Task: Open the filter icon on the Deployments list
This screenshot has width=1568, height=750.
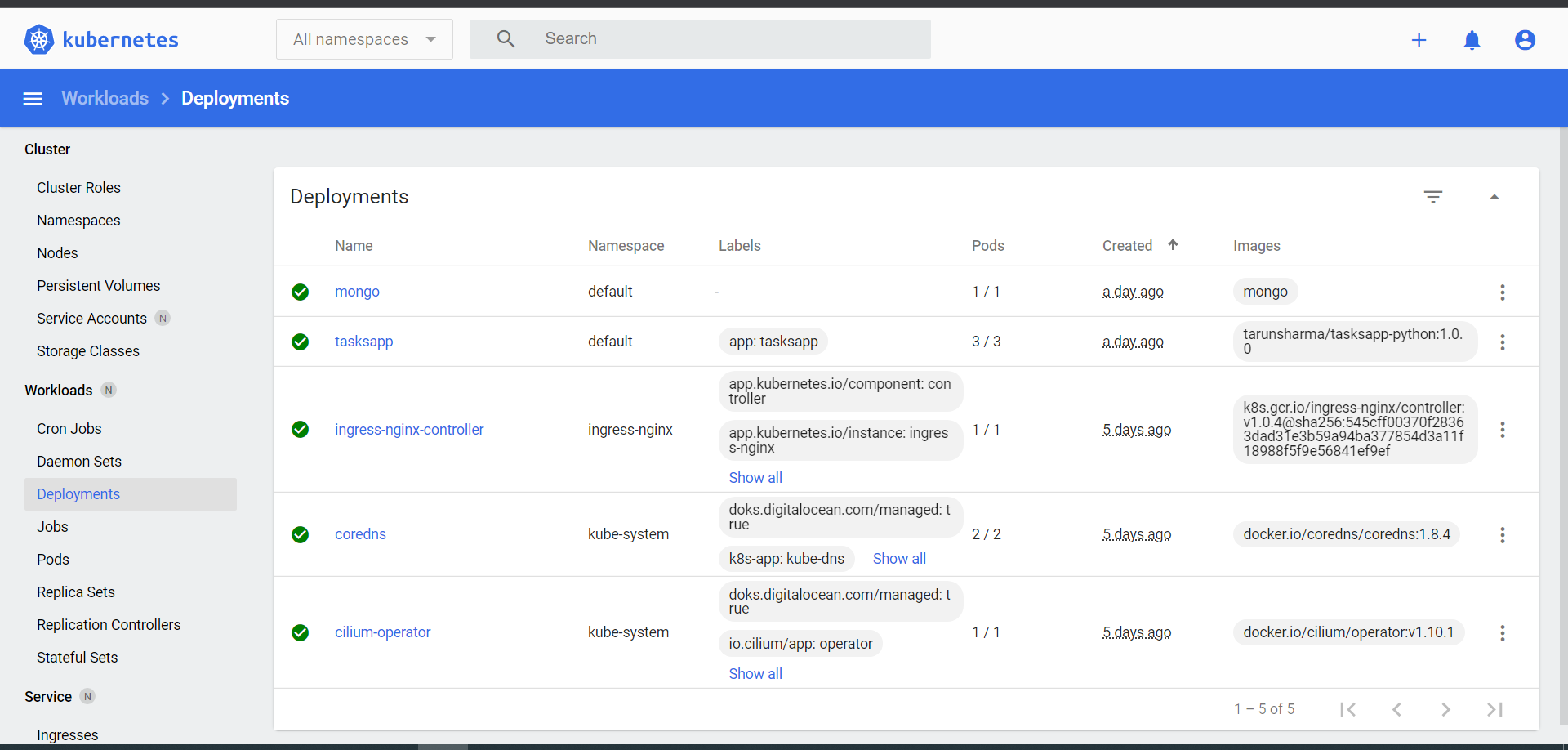Action: pos(1435,196)
